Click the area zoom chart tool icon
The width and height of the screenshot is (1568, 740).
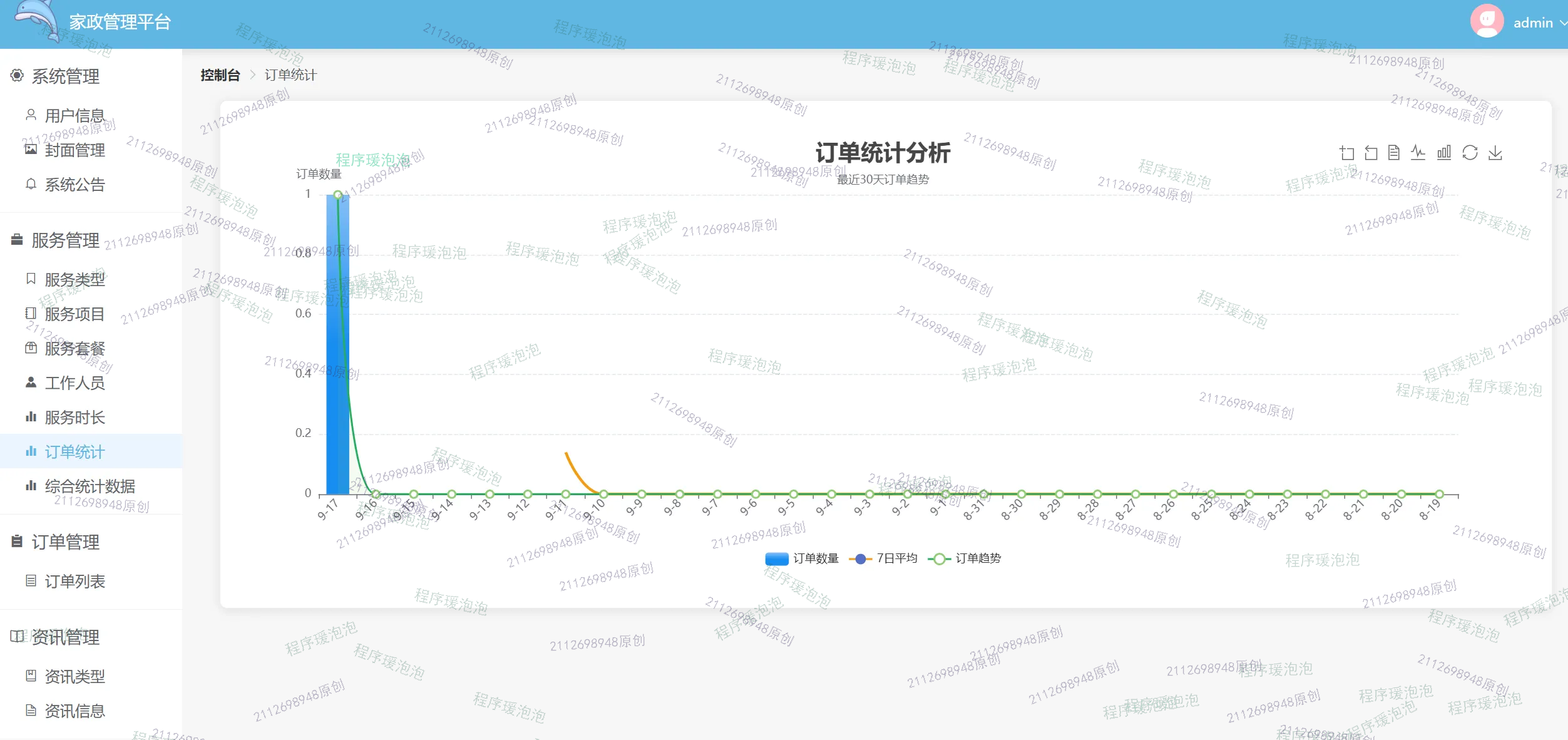(x=1346, y=153)
